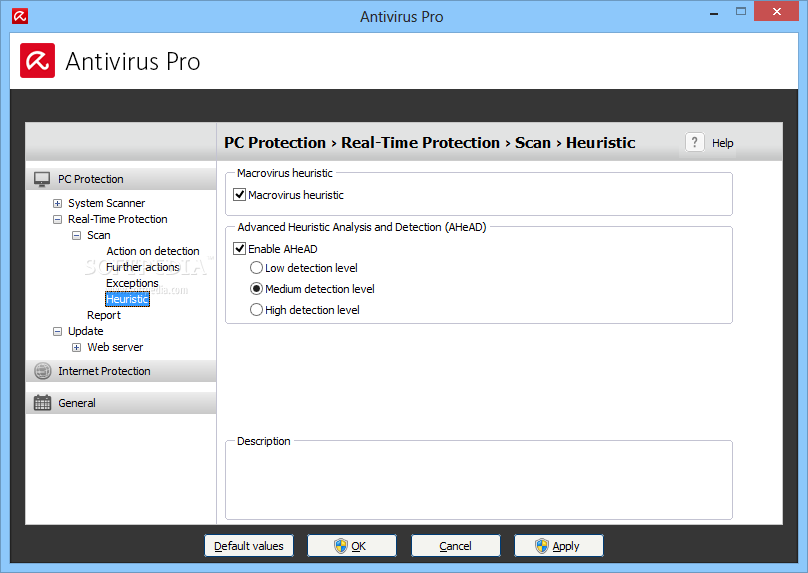The height and width of the screenshot is (573, 808).
Task: Open Action on detection settings
Action: click(153, 251)
